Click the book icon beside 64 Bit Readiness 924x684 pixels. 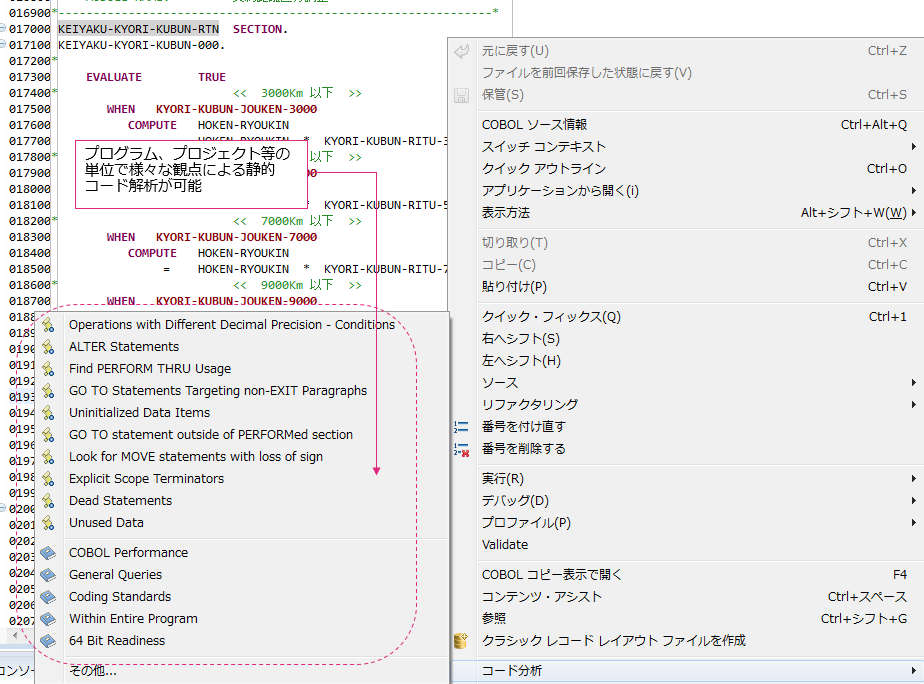coord(47,640)
